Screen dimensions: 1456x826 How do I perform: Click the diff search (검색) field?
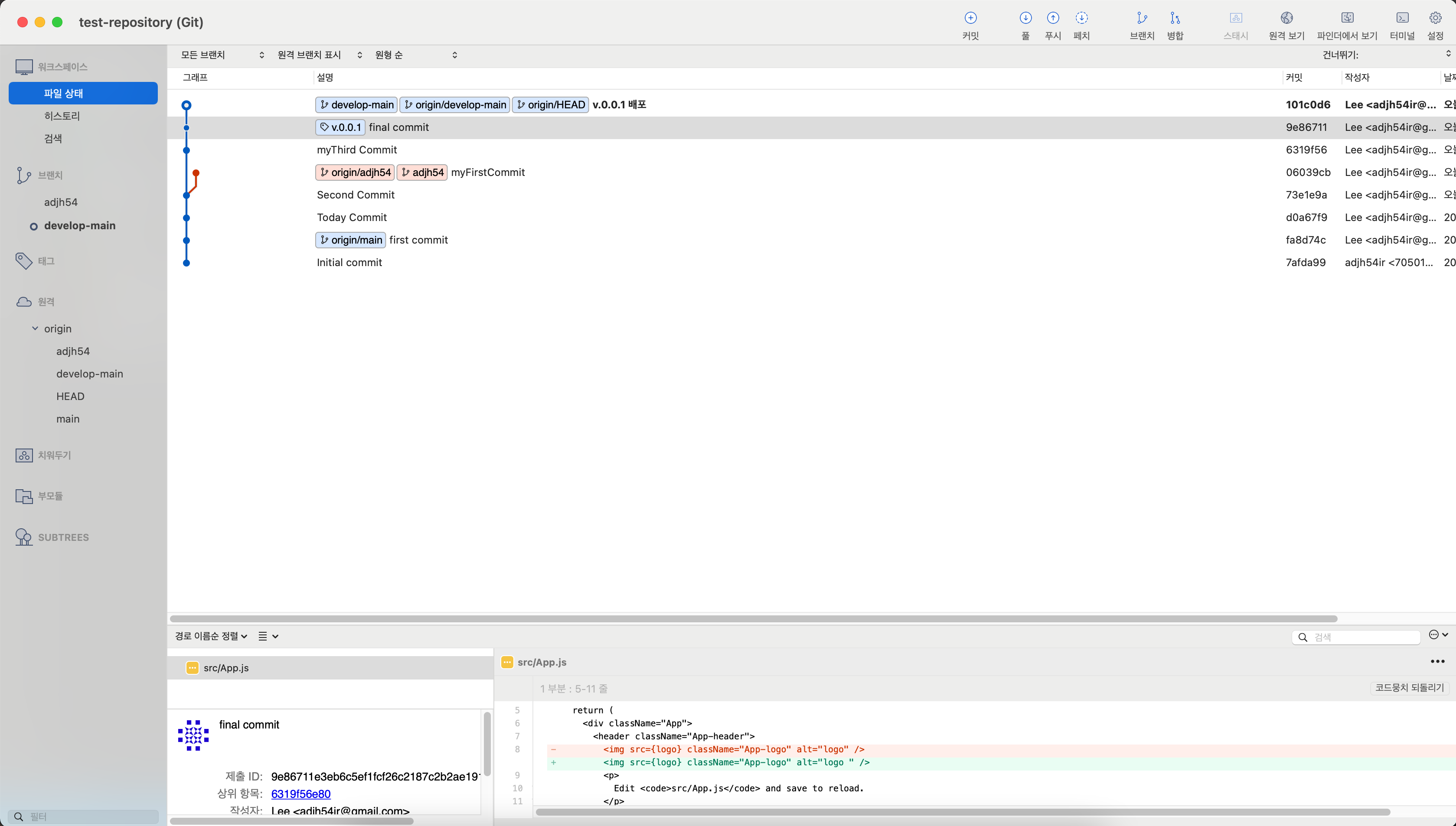tap(1362, 637)
